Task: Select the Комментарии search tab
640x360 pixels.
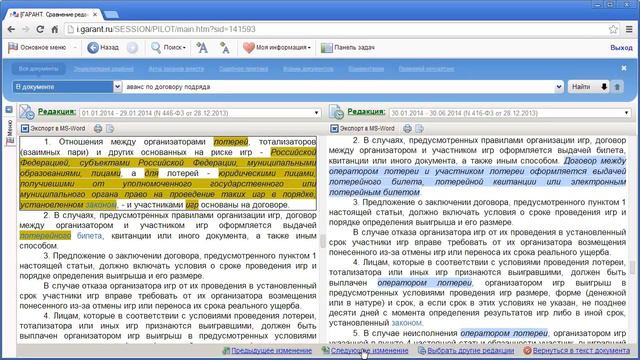Action: click(x=366, y=69)
